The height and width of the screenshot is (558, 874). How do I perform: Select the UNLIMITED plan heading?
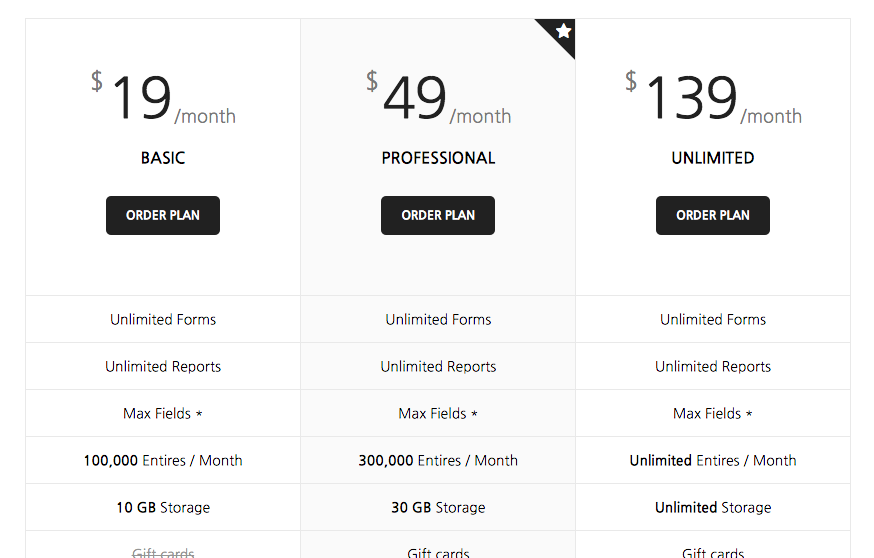point(712,158)
